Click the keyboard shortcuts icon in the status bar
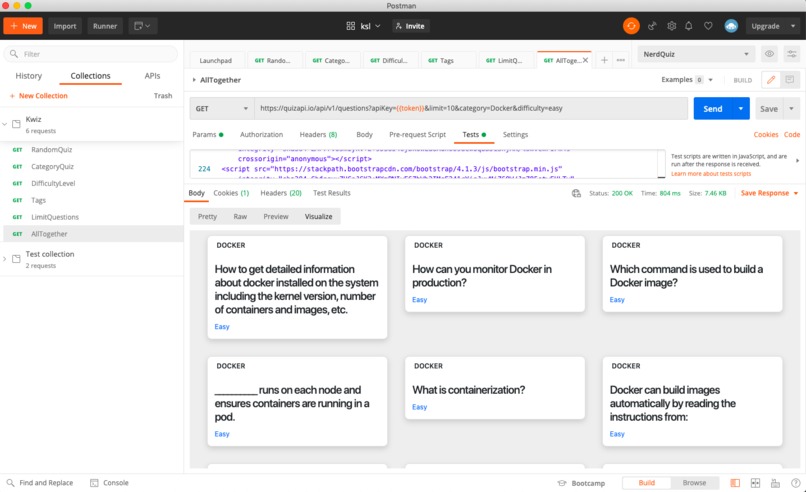Screen dimensions: 806x492 click(775, 483)
